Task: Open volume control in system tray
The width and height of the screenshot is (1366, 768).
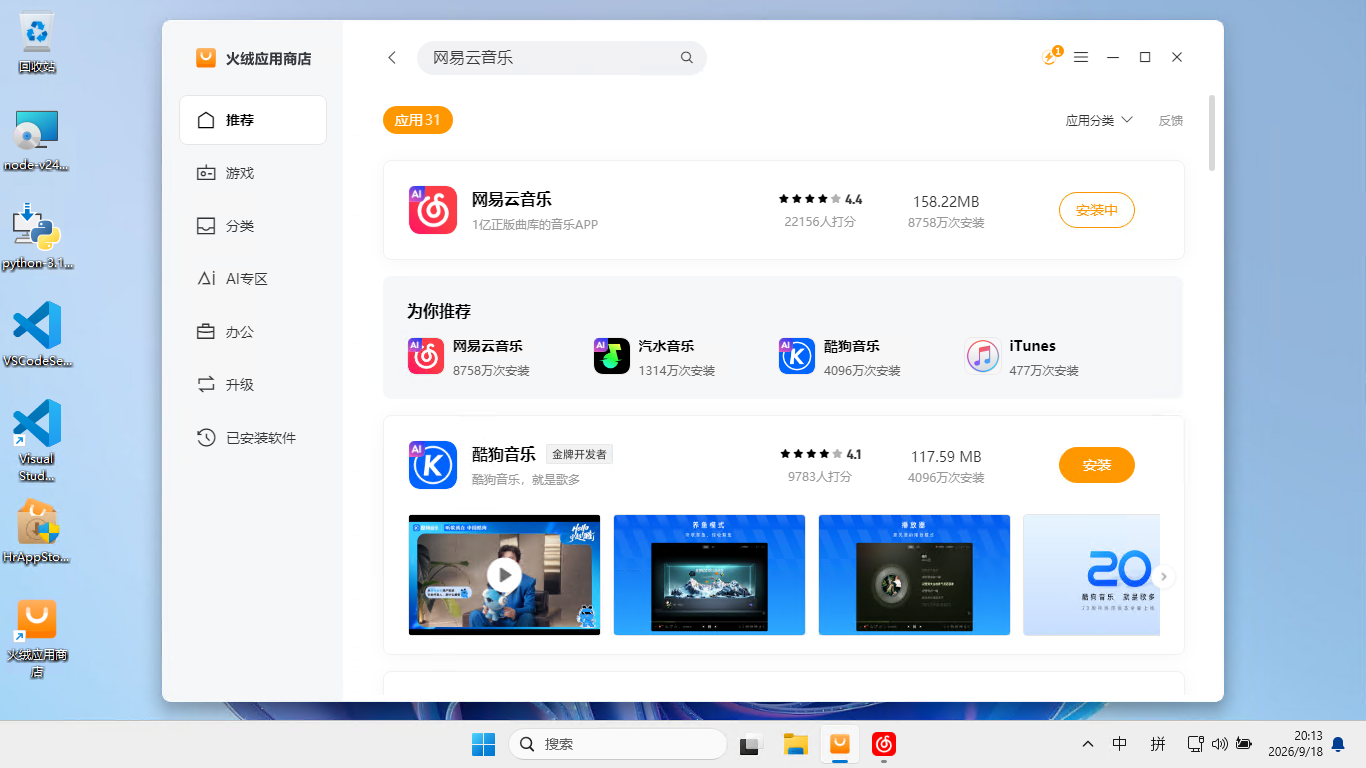Action: click(1219, 744)
